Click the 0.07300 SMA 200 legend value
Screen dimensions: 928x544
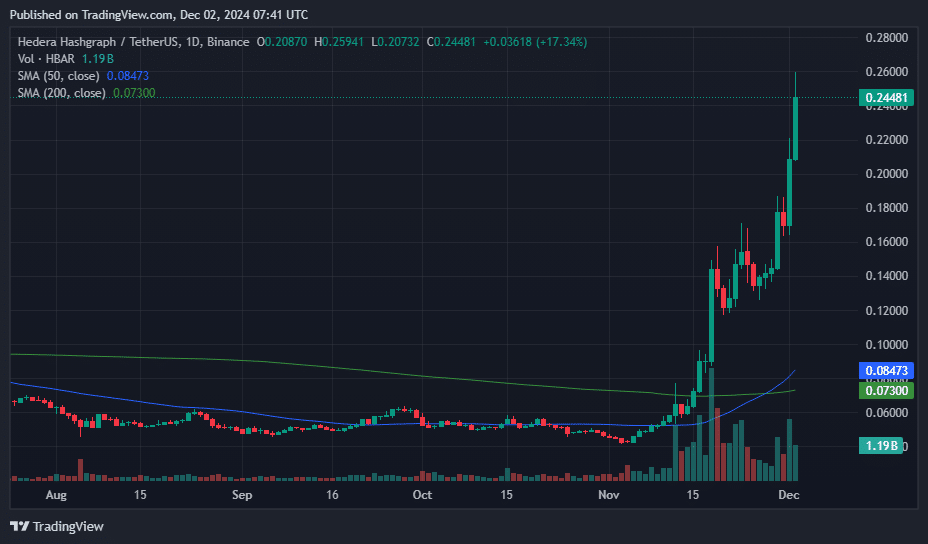coord(134,93)
